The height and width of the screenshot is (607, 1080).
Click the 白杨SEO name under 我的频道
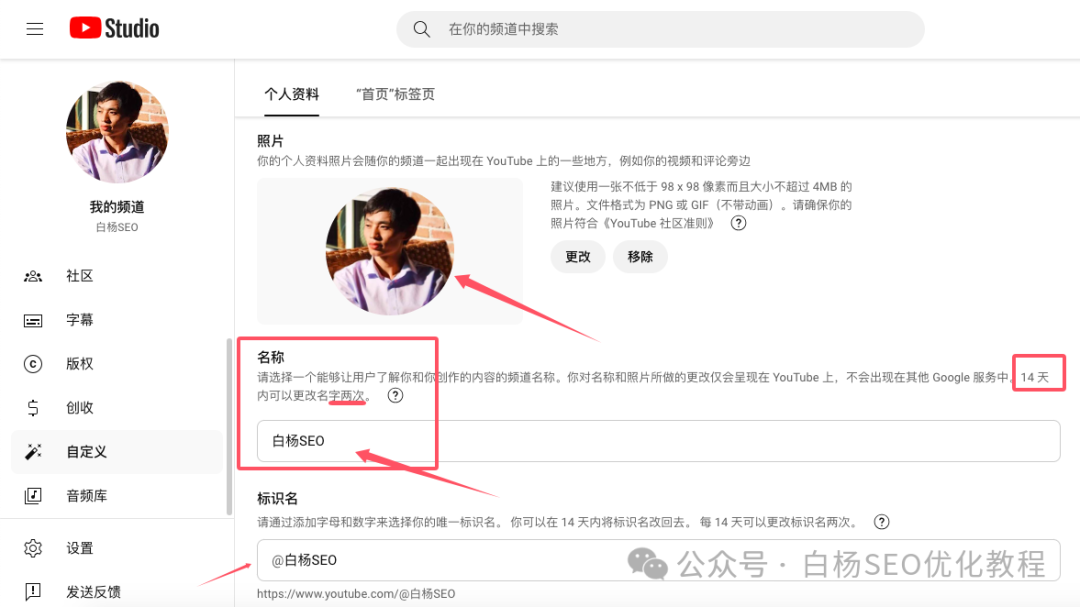[x=117, y=227]
